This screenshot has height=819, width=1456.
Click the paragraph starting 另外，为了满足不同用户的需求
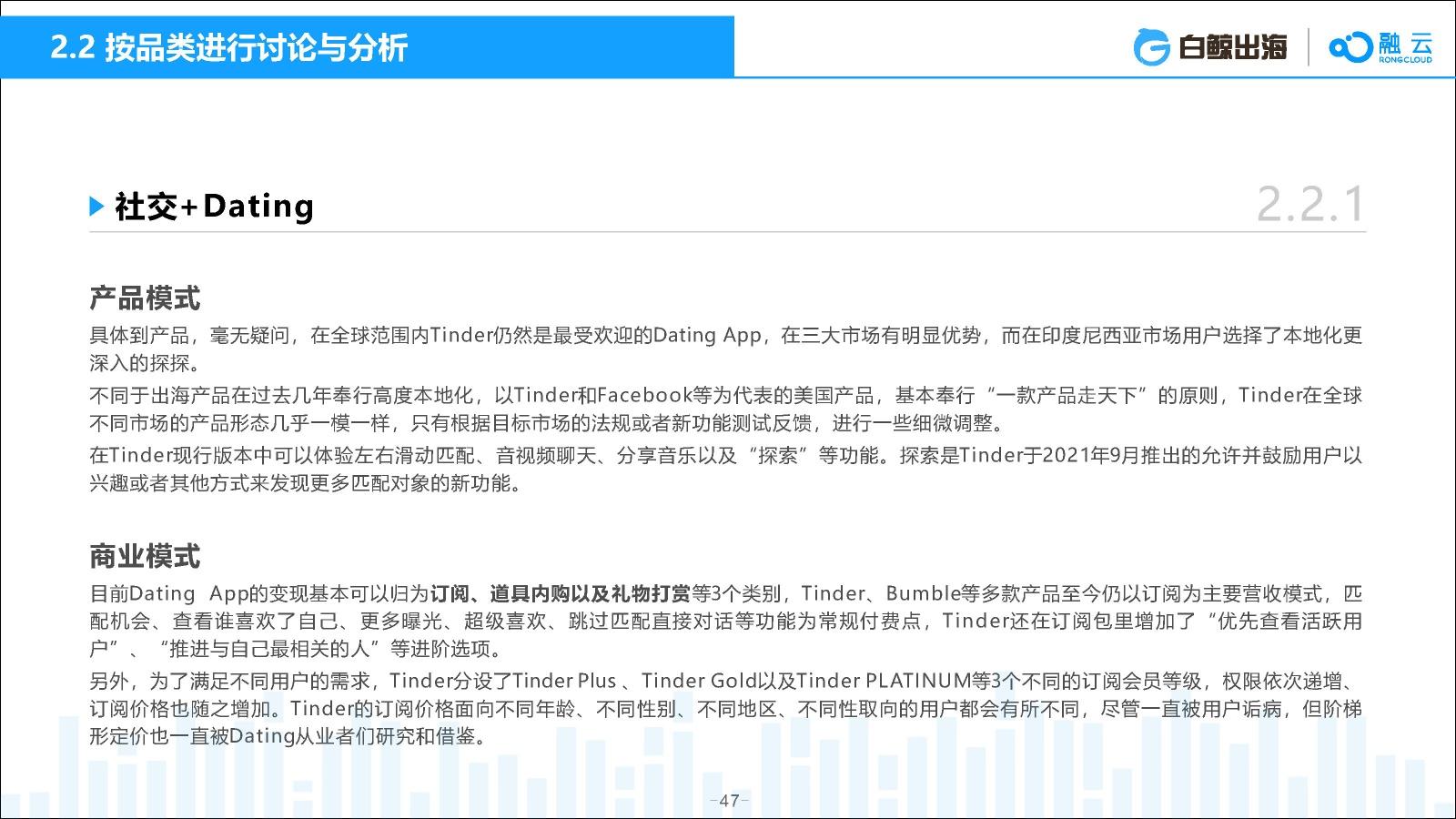click(726, 708)
